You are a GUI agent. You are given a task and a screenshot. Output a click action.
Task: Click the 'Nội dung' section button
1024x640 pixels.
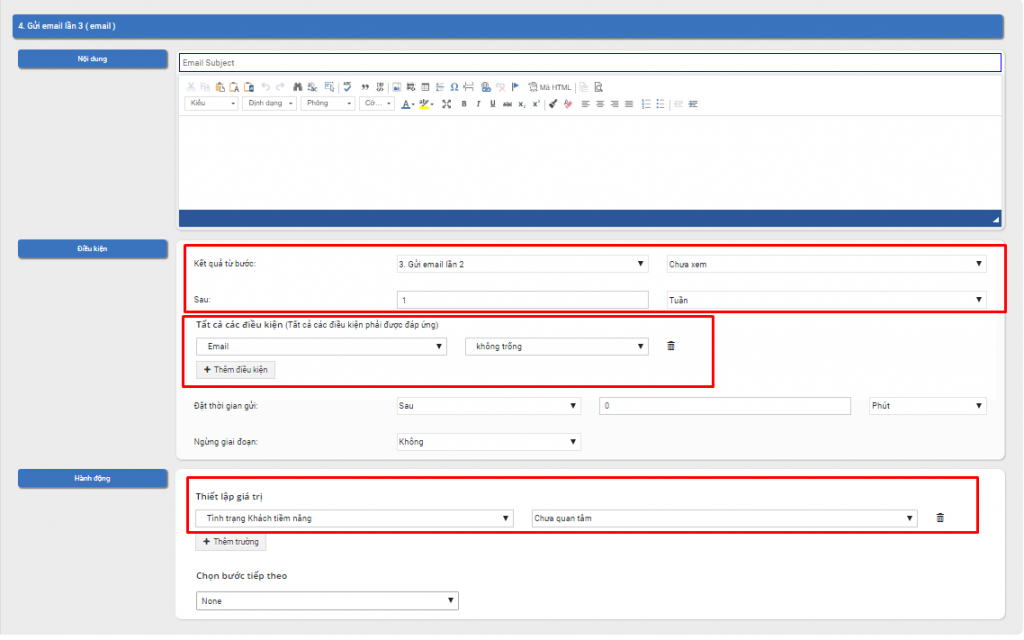93,59
